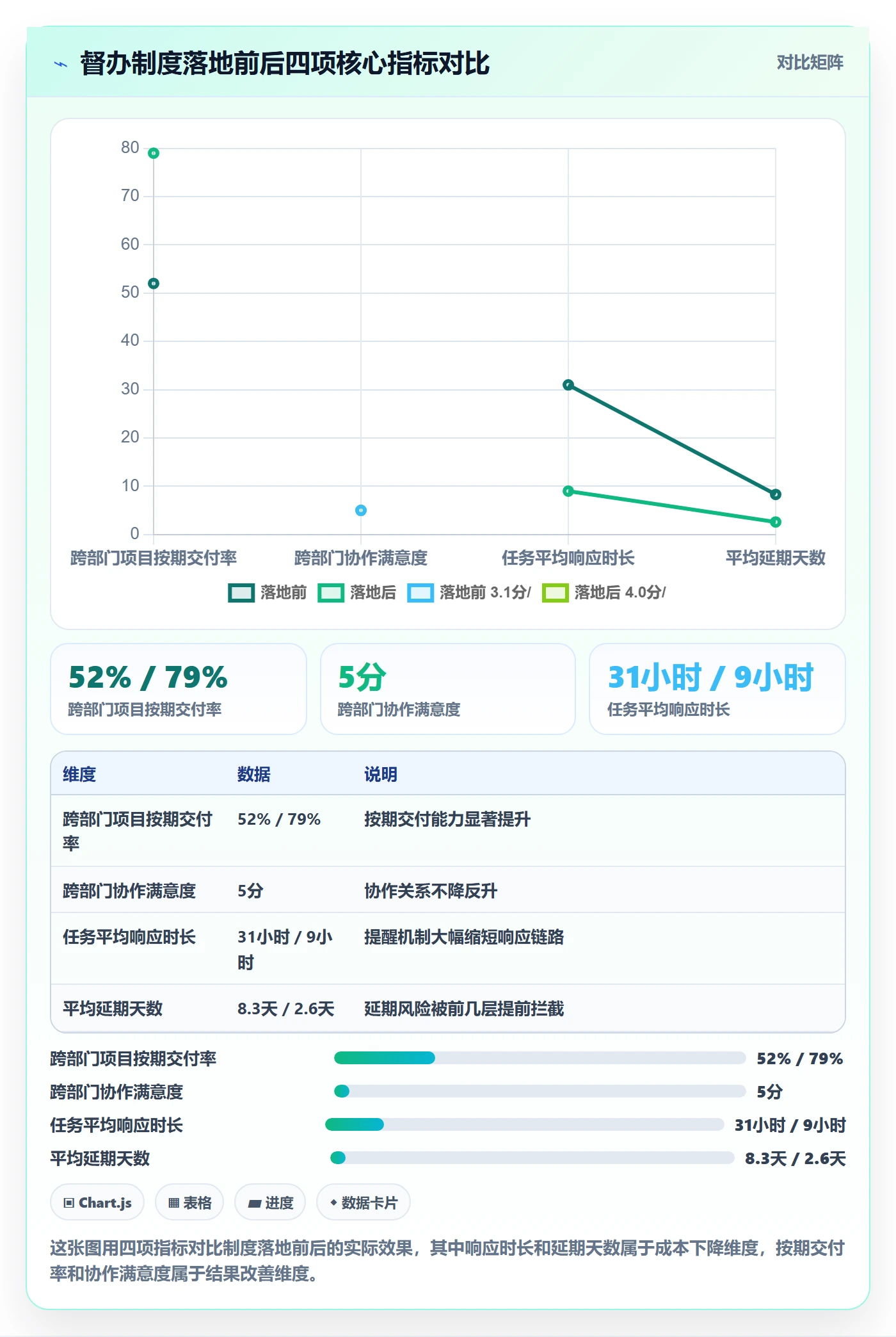Toggle the 落地前 dark teal legend swatch

click(241, 592)
